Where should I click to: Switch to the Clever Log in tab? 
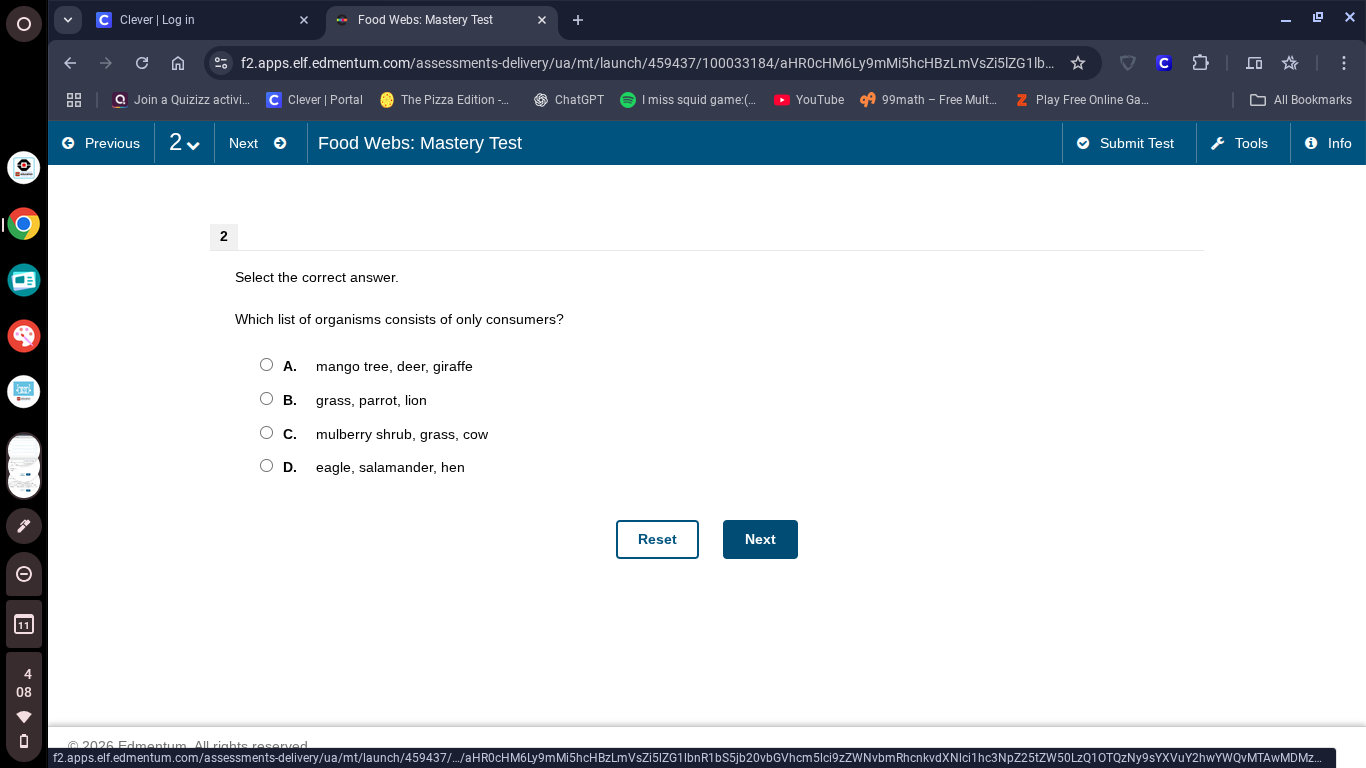180,19
